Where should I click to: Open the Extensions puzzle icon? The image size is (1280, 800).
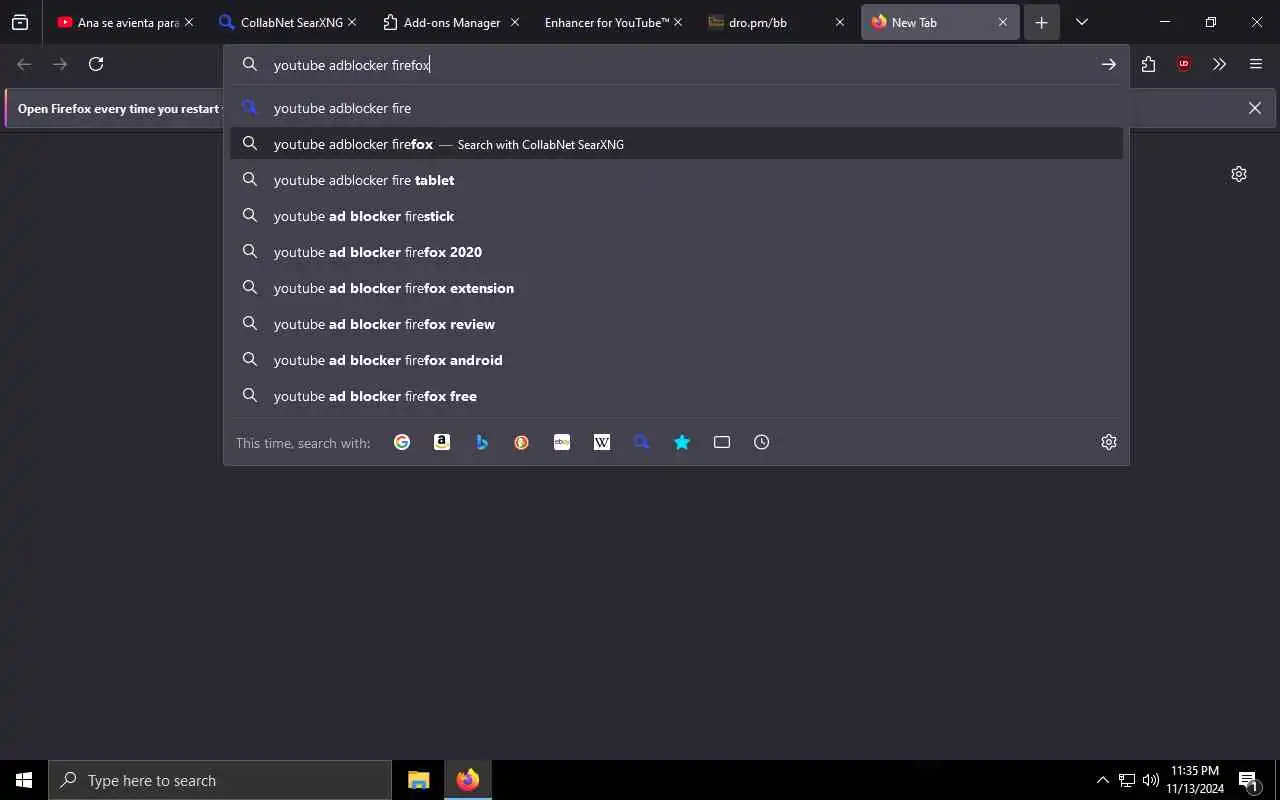1148,64
